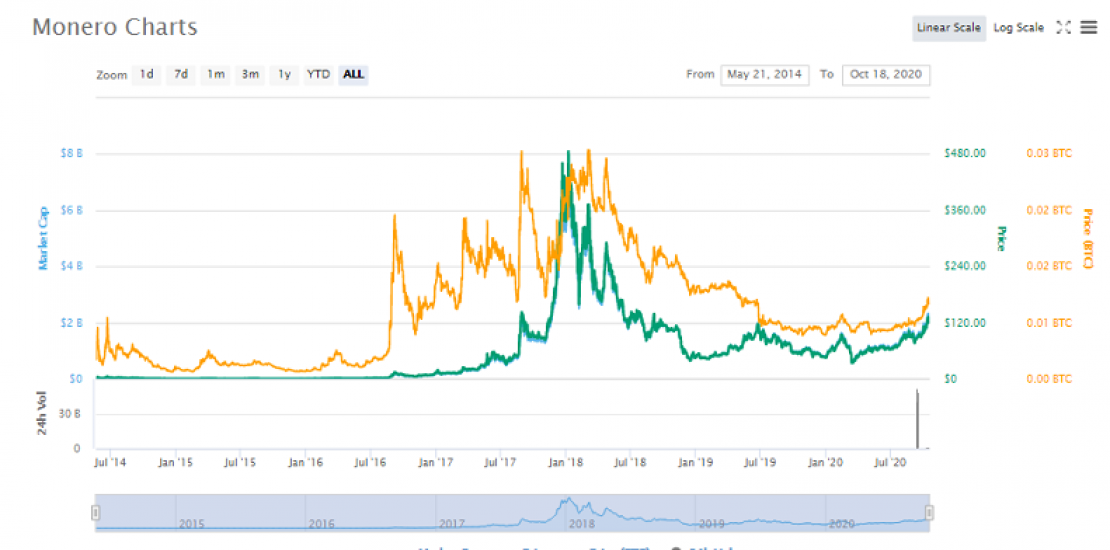Screen dimensions: 1110x550
Task: Click the From date field
Action: [765, 75]
